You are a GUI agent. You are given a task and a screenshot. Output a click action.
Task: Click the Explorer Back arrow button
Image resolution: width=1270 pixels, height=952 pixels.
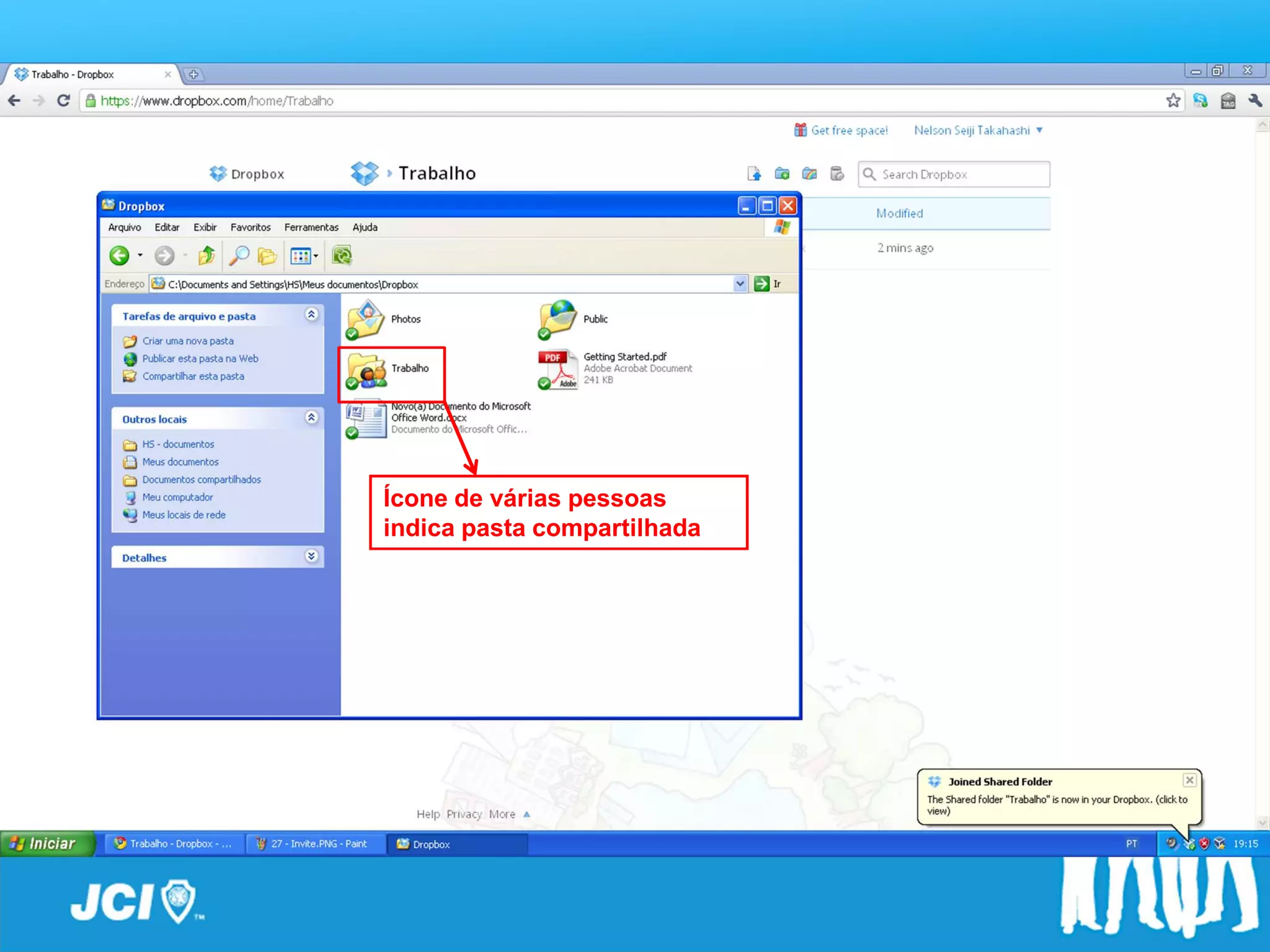click(119, 255)
